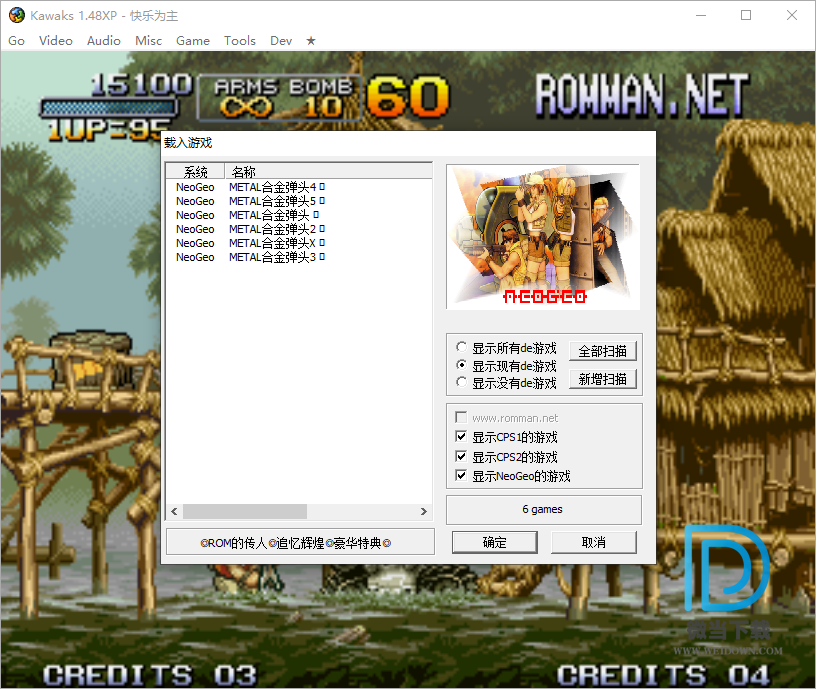This screenshot has height=689, width=816.
Task: Select 显示没有de游戏 radio option
Action: pos(506,383)
